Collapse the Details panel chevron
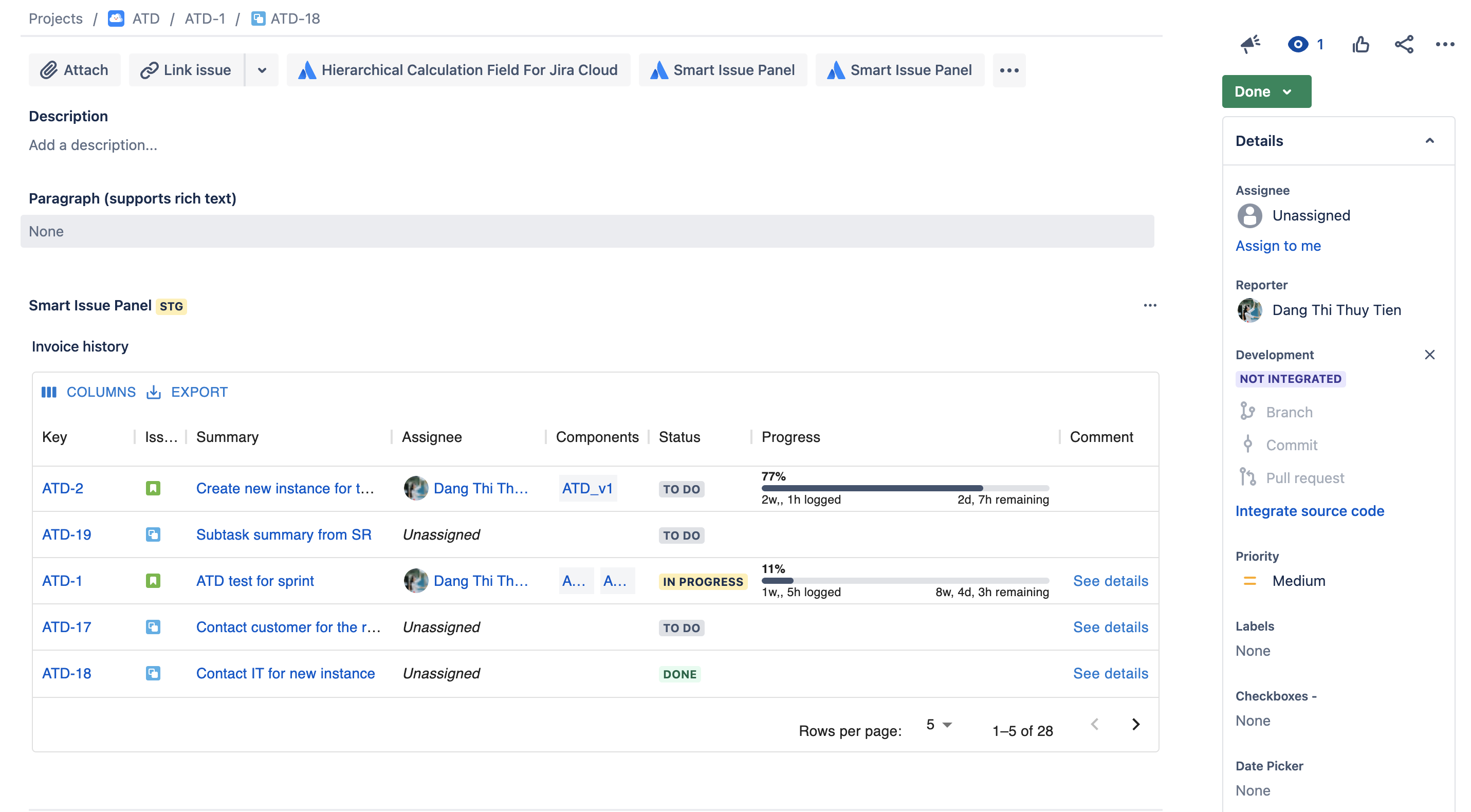This screenshot has height=812, width=1471. (x=1429, y=140)
